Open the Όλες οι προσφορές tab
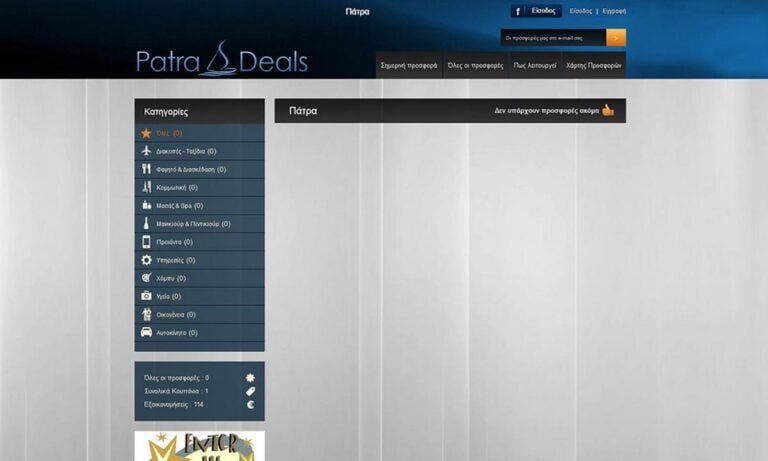 coord(475,65)
